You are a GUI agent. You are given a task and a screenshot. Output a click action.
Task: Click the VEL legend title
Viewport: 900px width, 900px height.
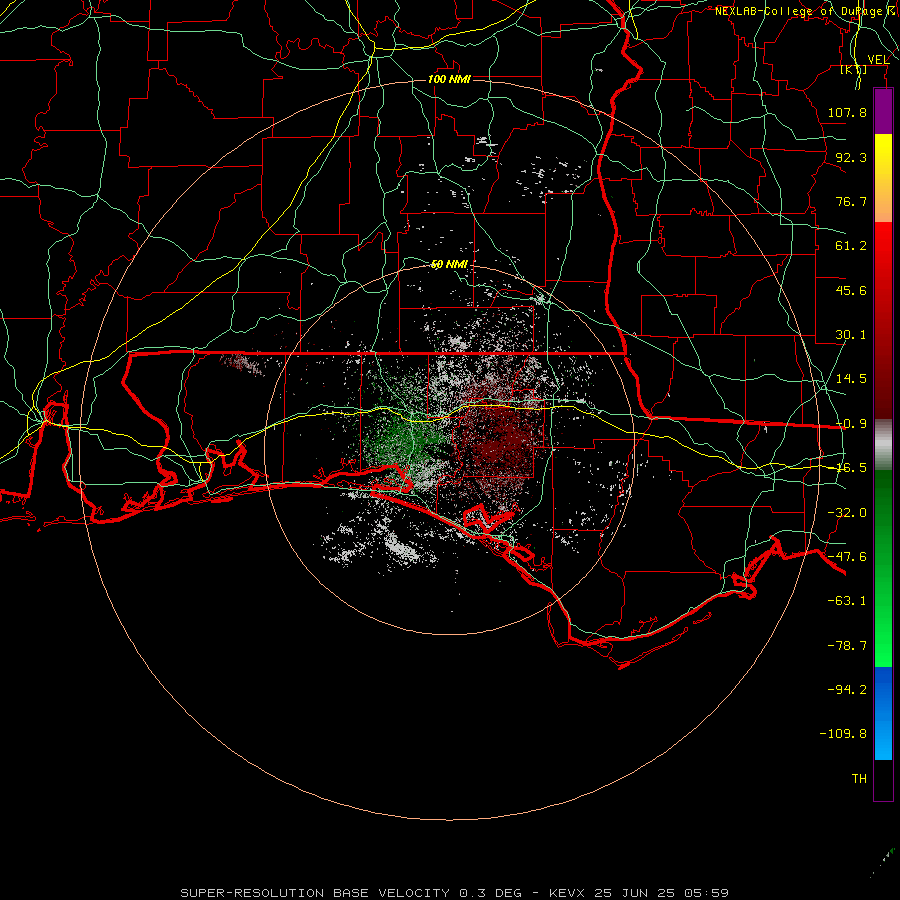[x=878, y=59]
